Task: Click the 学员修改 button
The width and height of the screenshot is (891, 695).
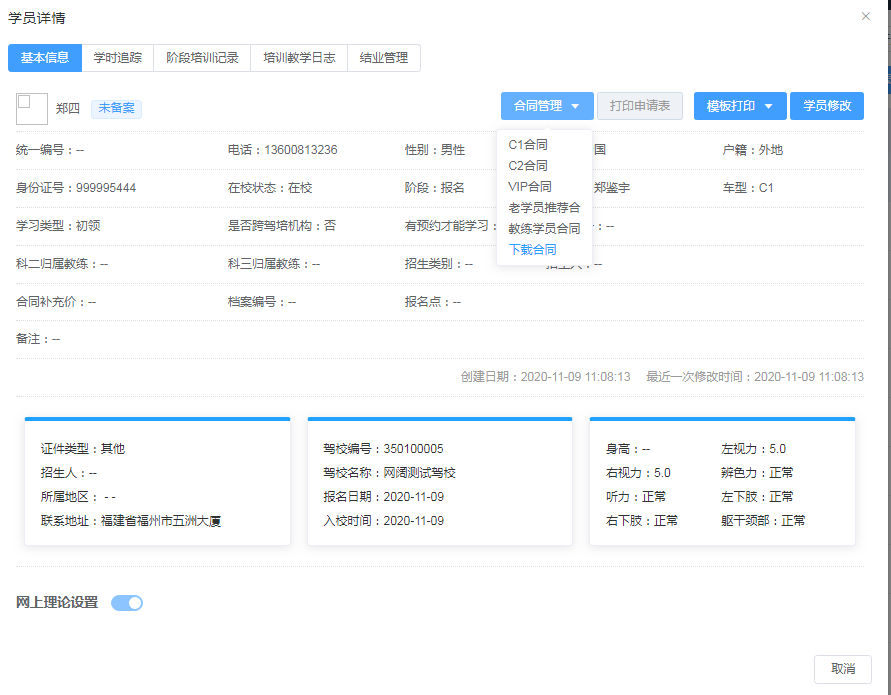Action: tap(827, 105)
